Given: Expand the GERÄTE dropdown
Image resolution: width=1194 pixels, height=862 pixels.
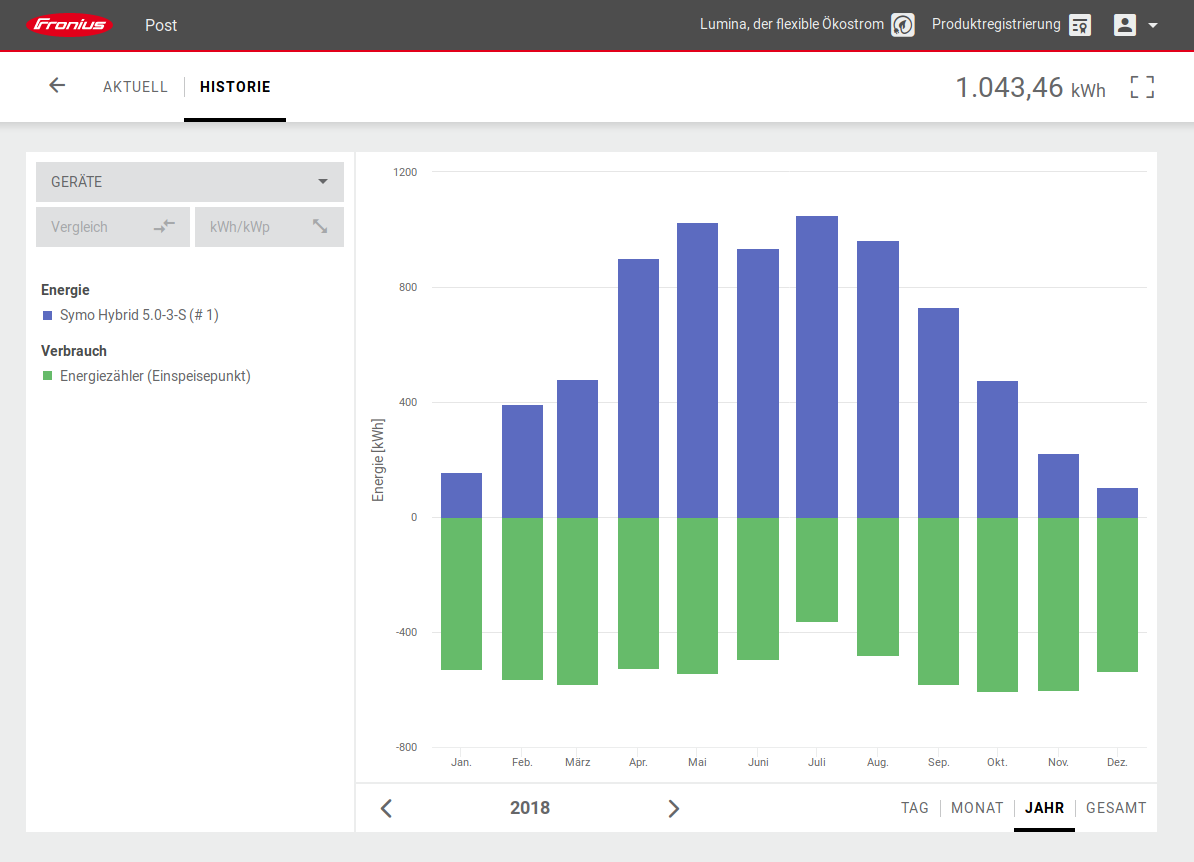Looking at the screenshot, I should (190, 182).
